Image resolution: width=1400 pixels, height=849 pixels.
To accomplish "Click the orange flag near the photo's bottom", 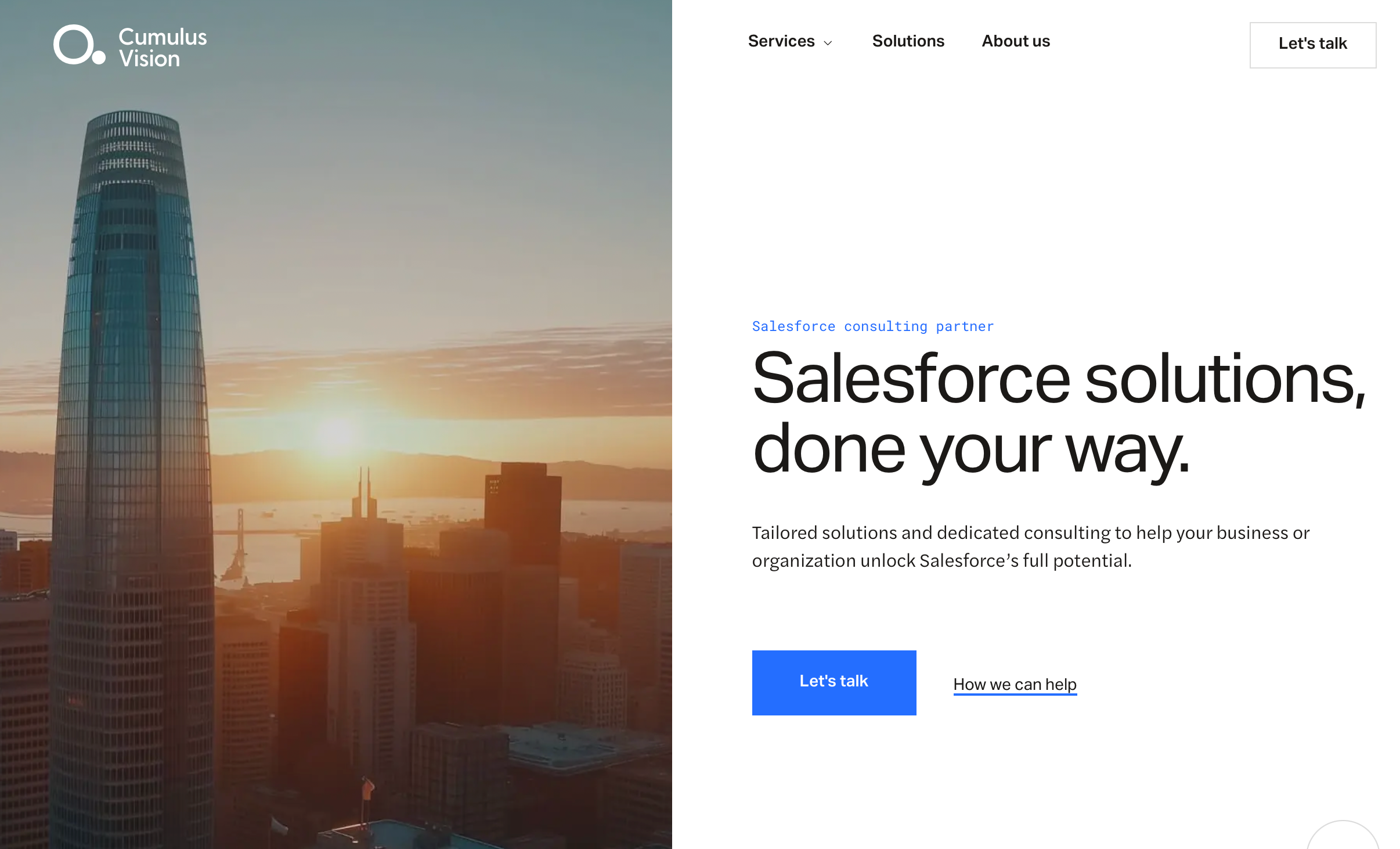I will coord(367,789).
